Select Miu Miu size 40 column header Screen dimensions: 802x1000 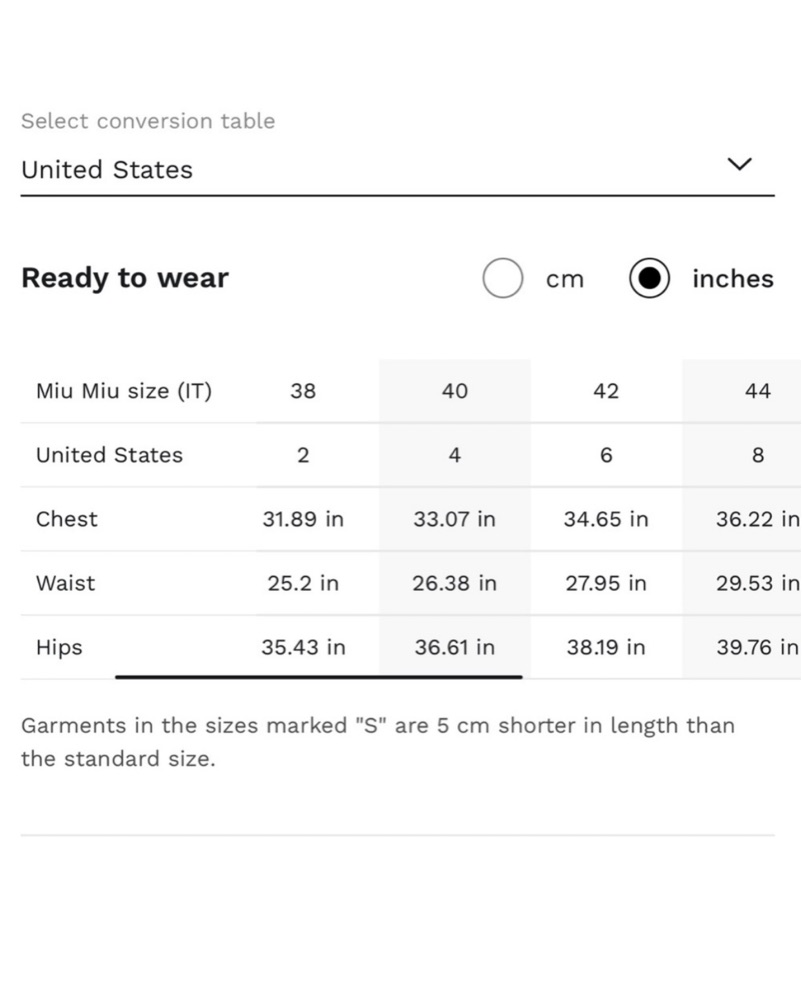(x=455, y=391)
